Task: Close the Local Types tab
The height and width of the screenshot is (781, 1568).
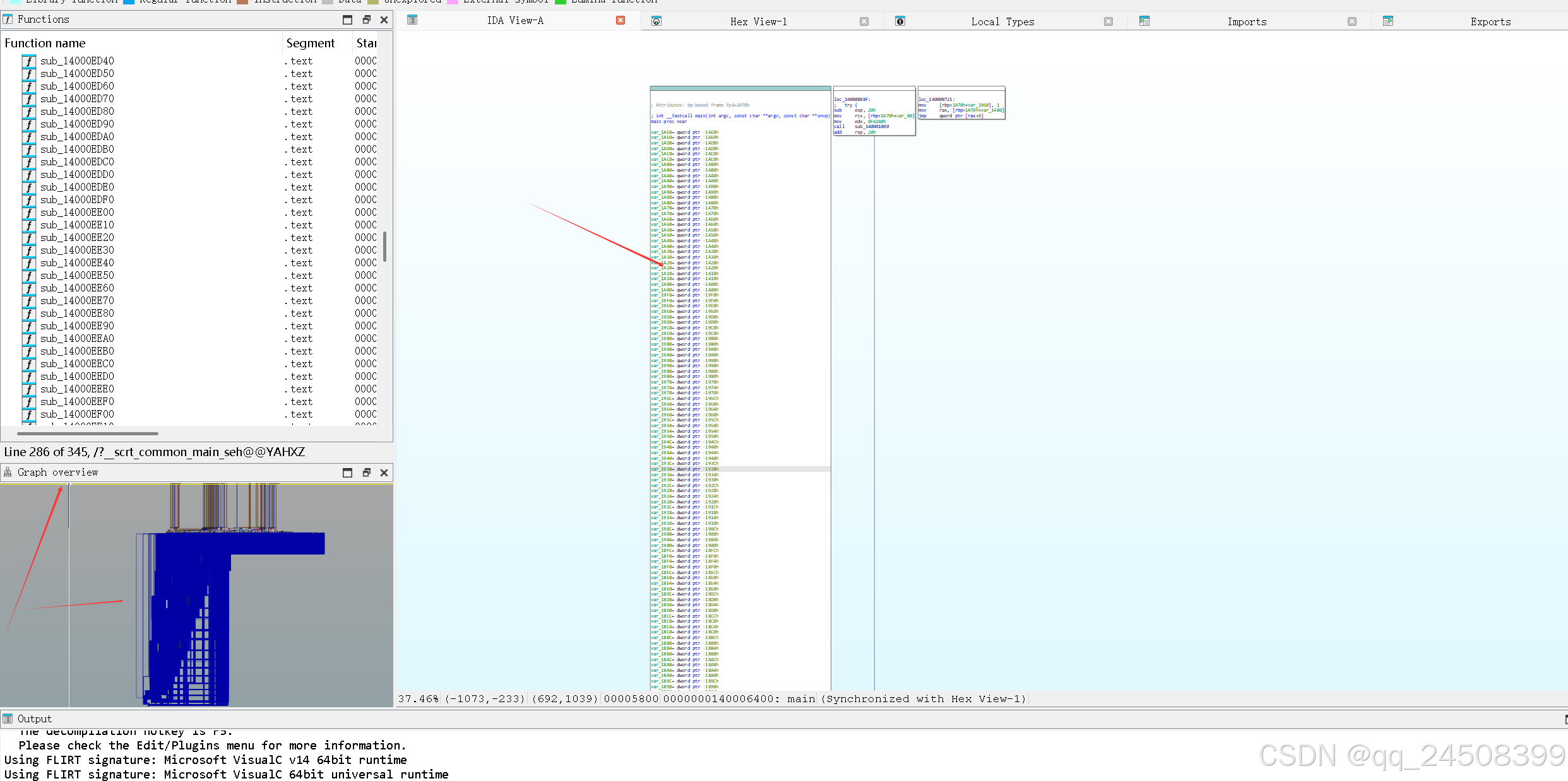Action: [1108, 21]
